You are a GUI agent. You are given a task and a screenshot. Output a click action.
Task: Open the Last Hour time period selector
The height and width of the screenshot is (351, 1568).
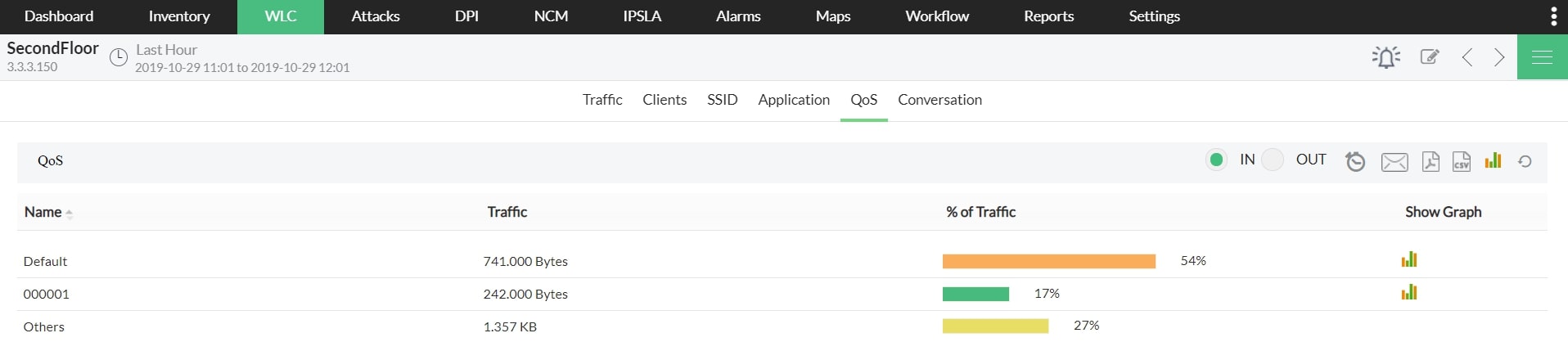coord(167,51)
